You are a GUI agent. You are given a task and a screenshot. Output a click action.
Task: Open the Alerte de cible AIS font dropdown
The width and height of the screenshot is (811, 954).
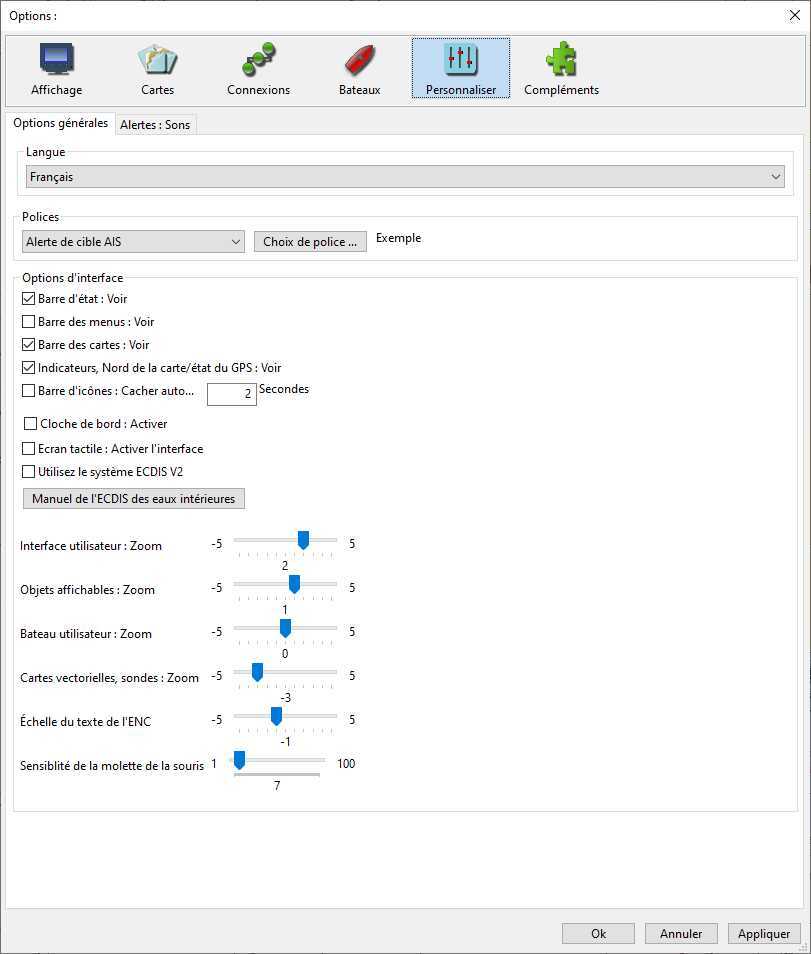(x=133, y=242)
